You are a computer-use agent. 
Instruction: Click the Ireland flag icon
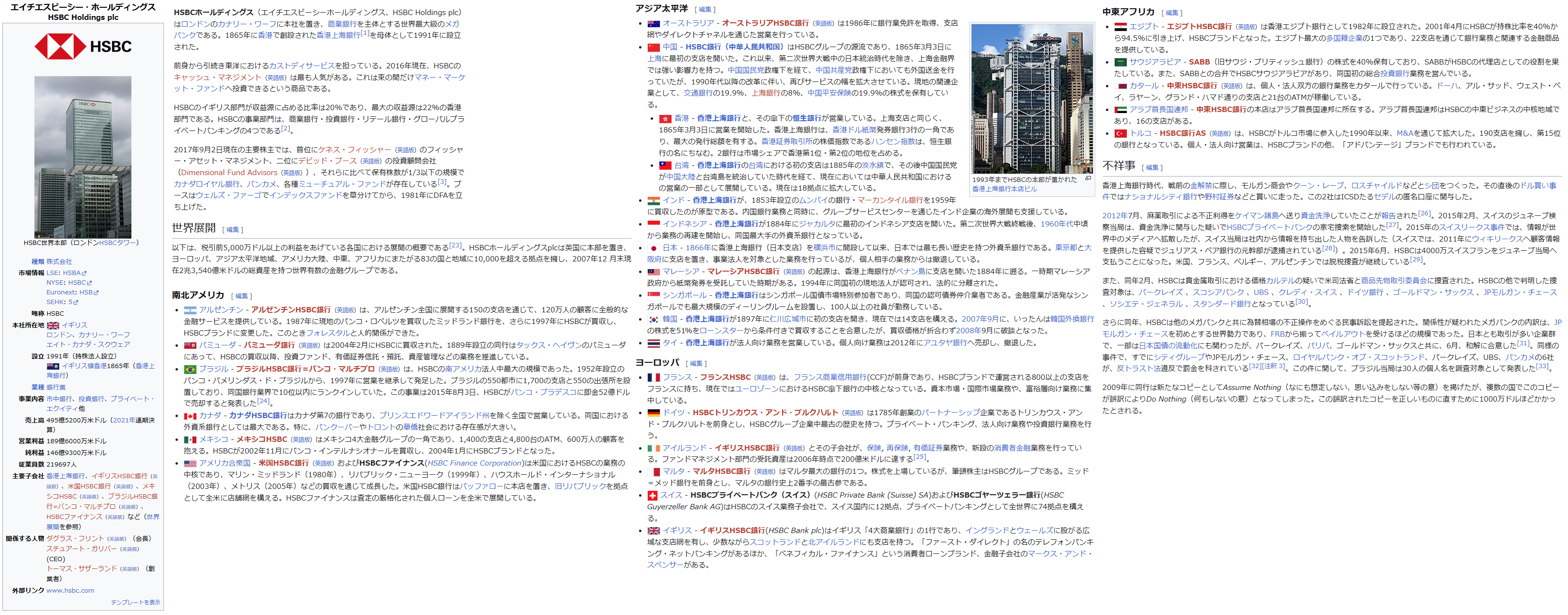(x=653, y=448)
